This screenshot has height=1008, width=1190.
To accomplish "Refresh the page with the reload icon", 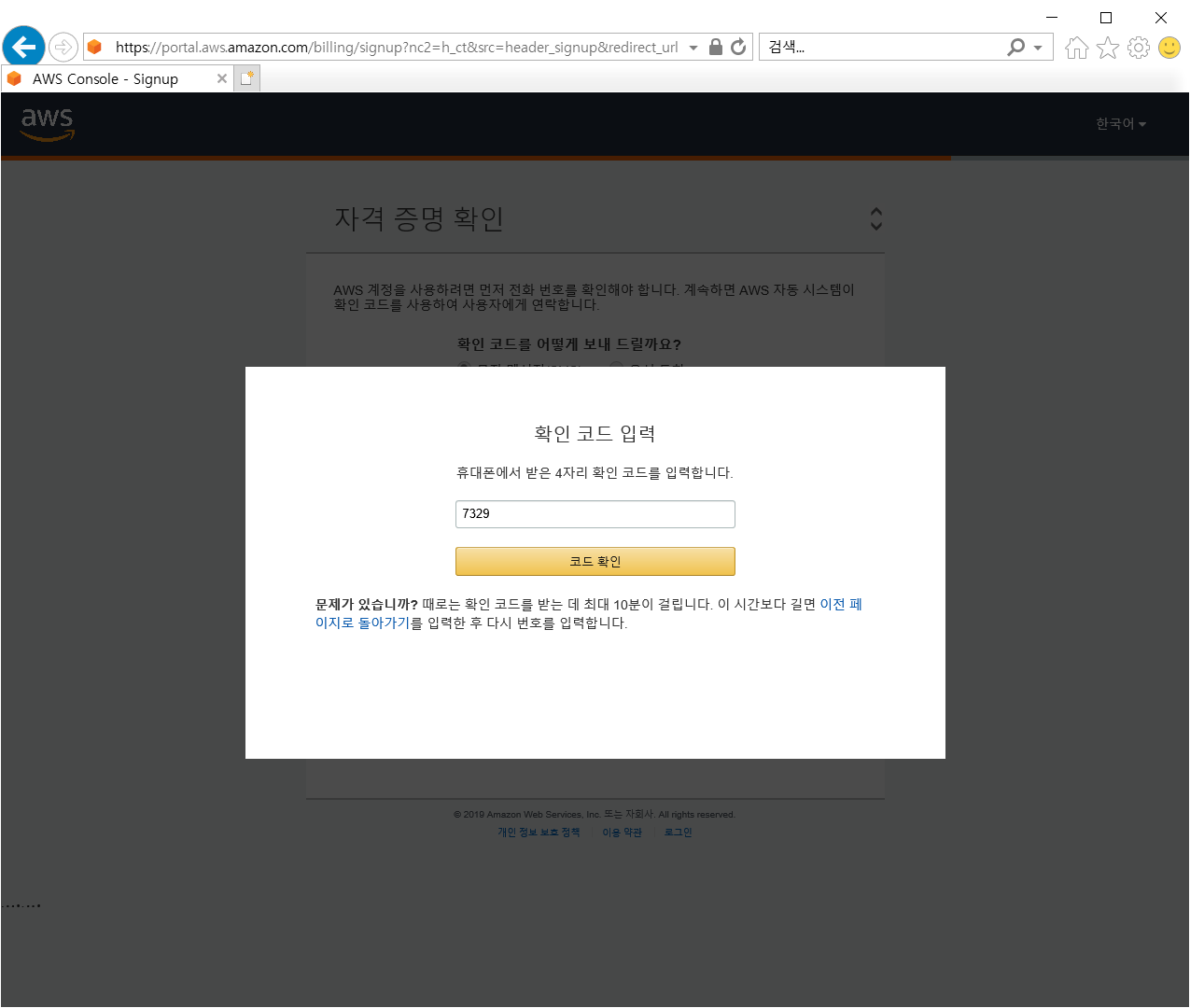I will tap(738, 47).
